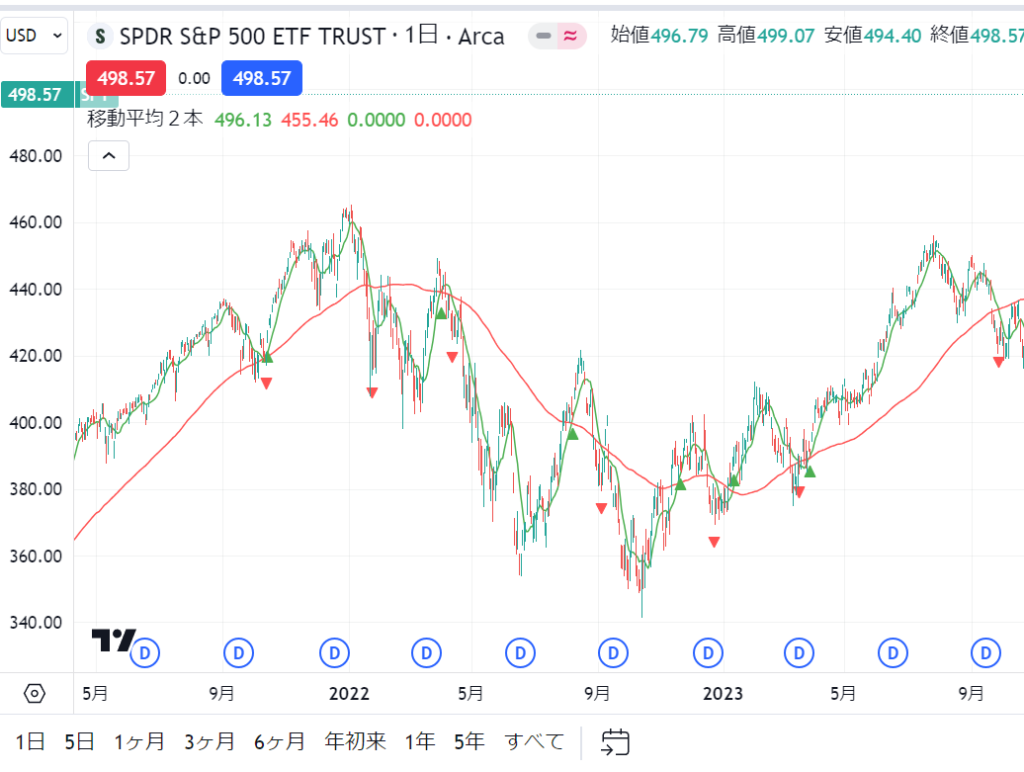
Task: Open the go-to-date calendar icon
Action: [x=615, y=742]
